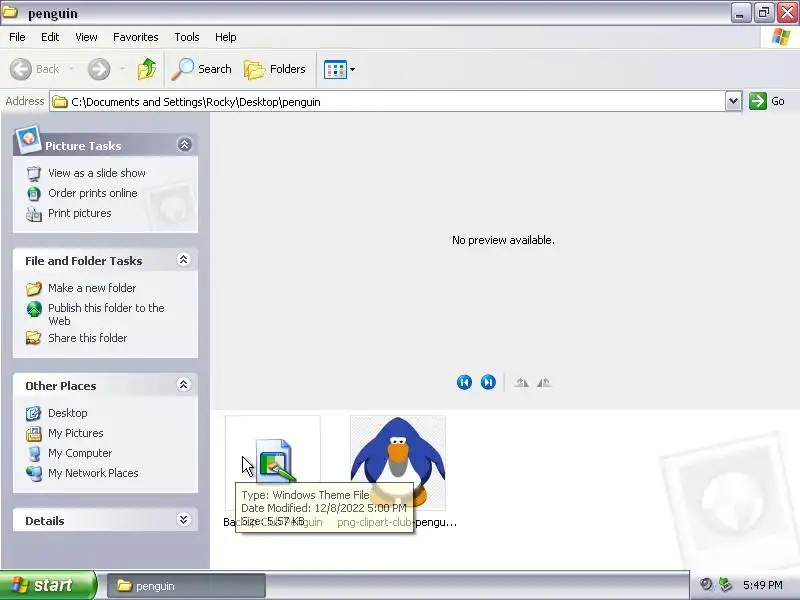Open the Search pane
Image resolution: width=800 pixels, height=600 pixels.
pos(201,69)
